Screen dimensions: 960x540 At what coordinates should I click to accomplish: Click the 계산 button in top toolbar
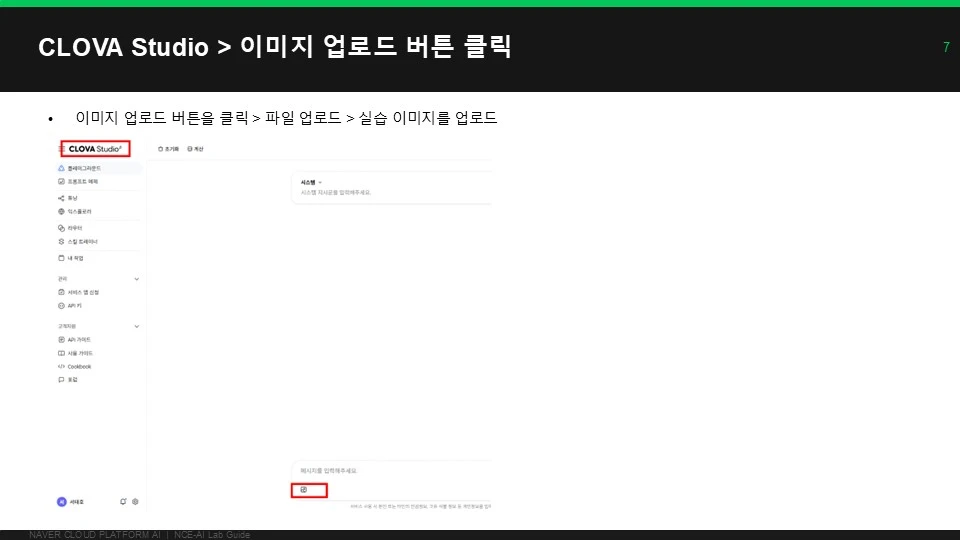195,149
